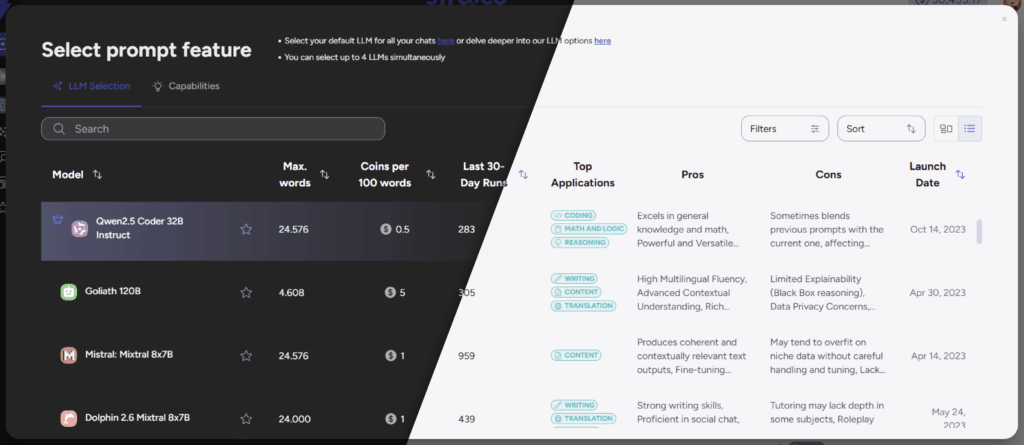Click the CODING application tag
The image size is (1024, 445).
[x=573, y=215]
